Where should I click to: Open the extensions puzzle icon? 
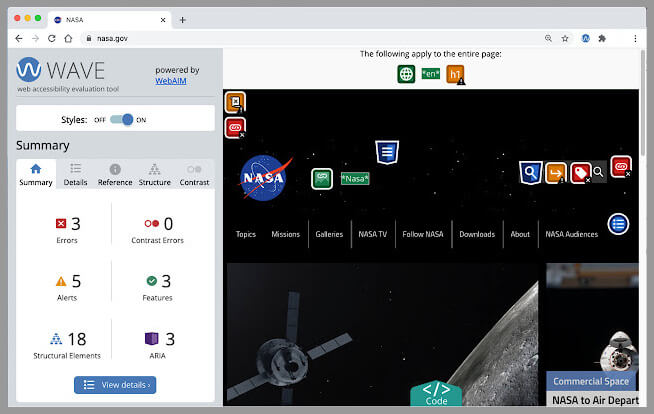tap(602, 38)
